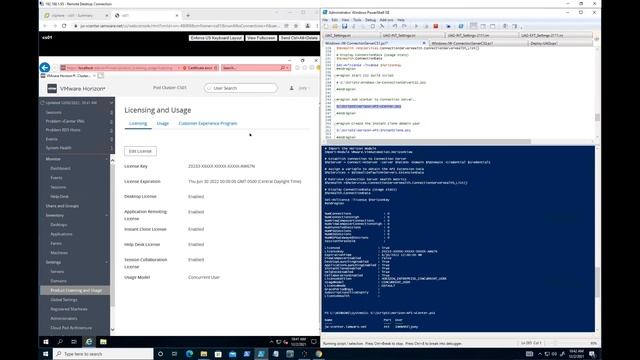Open the View menu in PowerShell ISE

point(345,20)
